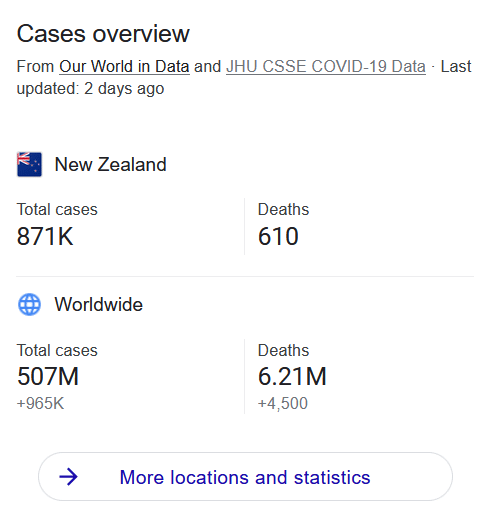The height and width of the screenshot is (515, 484).
Task: Select the Worldwide section label
Action: tap(99, 304)
